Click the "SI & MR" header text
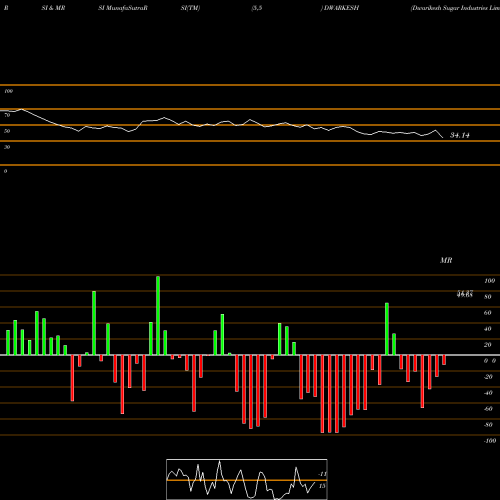 53,8
